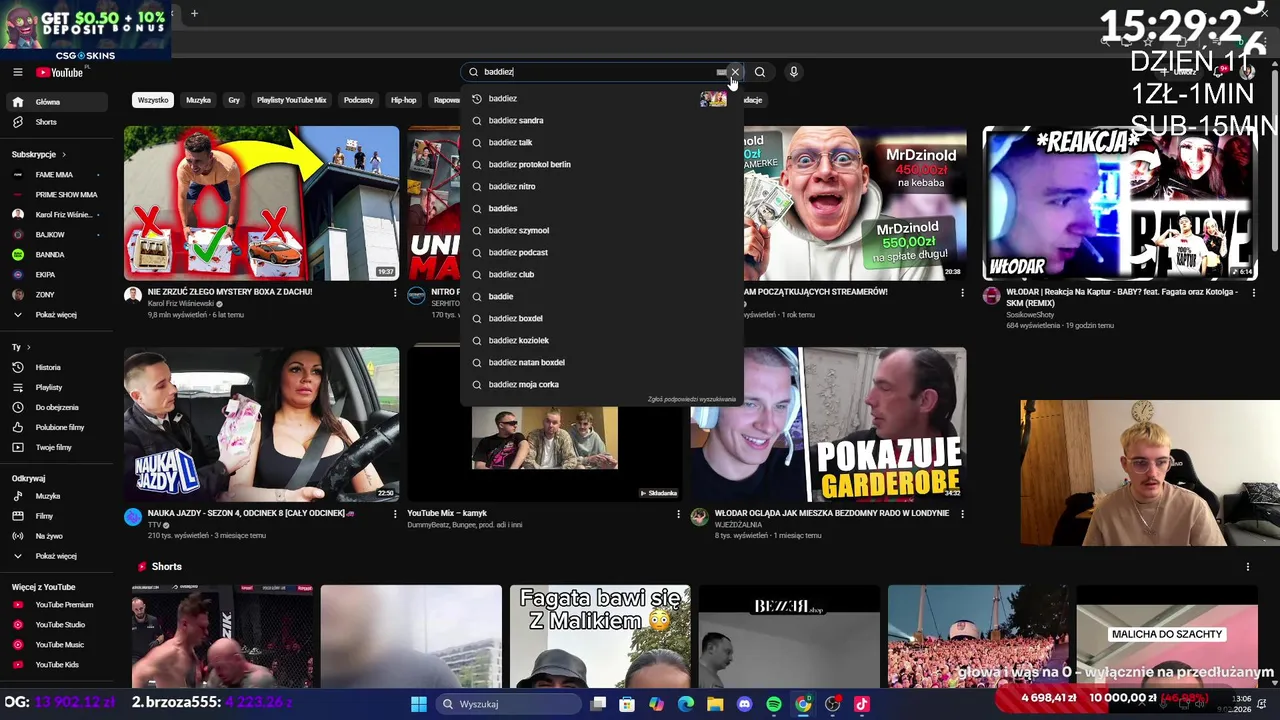The height and width of the screenshot is (720, 1280).
Task: Click the YouTube logo
Action: 60,72
